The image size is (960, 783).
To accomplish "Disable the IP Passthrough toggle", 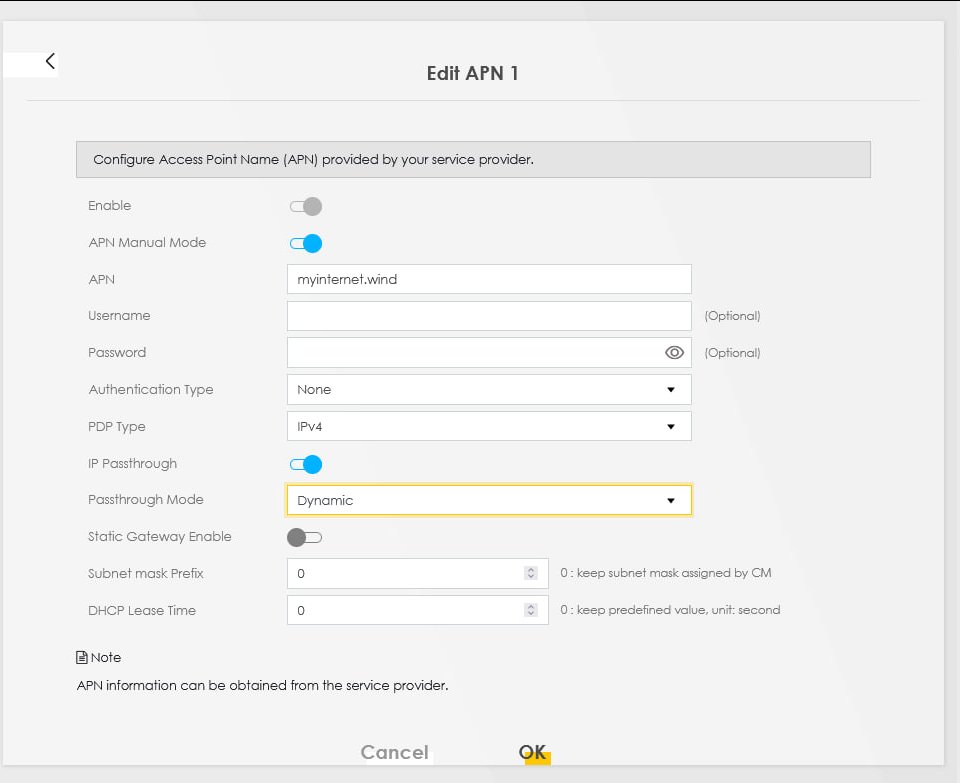I will point(306,464).
